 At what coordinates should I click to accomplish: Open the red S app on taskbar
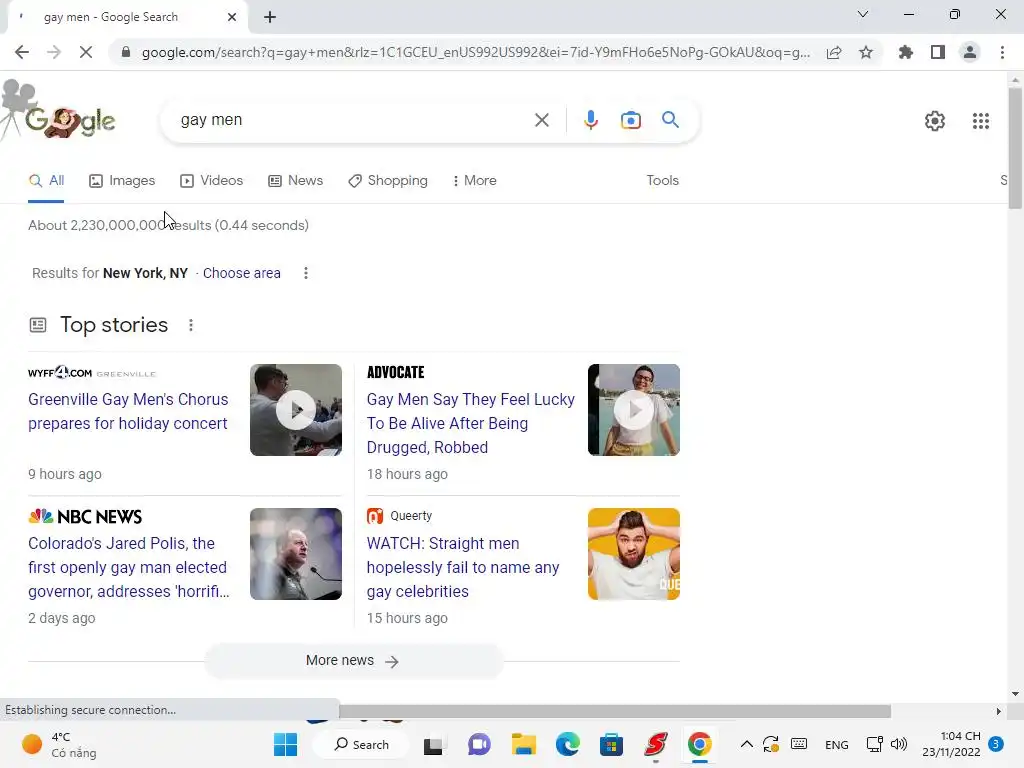point(656,744)
